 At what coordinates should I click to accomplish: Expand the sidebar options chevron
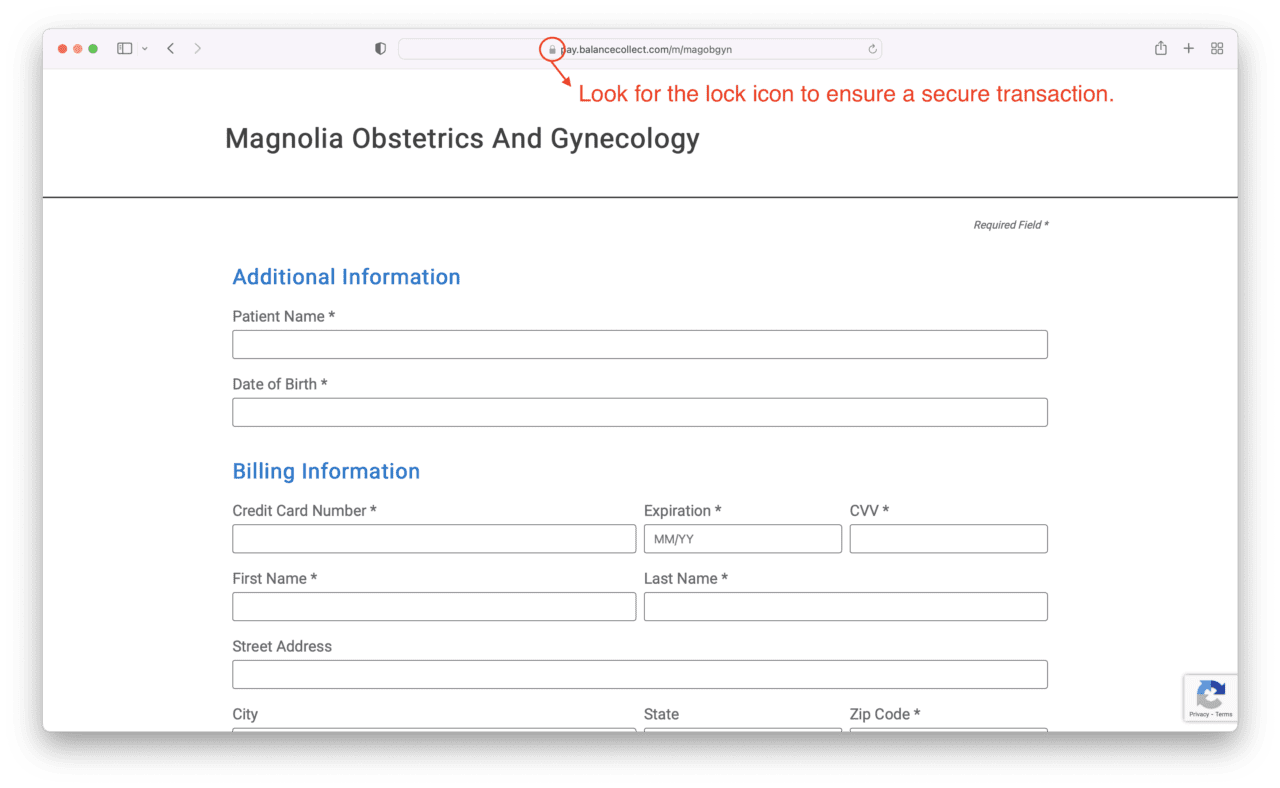pos(143,48)
